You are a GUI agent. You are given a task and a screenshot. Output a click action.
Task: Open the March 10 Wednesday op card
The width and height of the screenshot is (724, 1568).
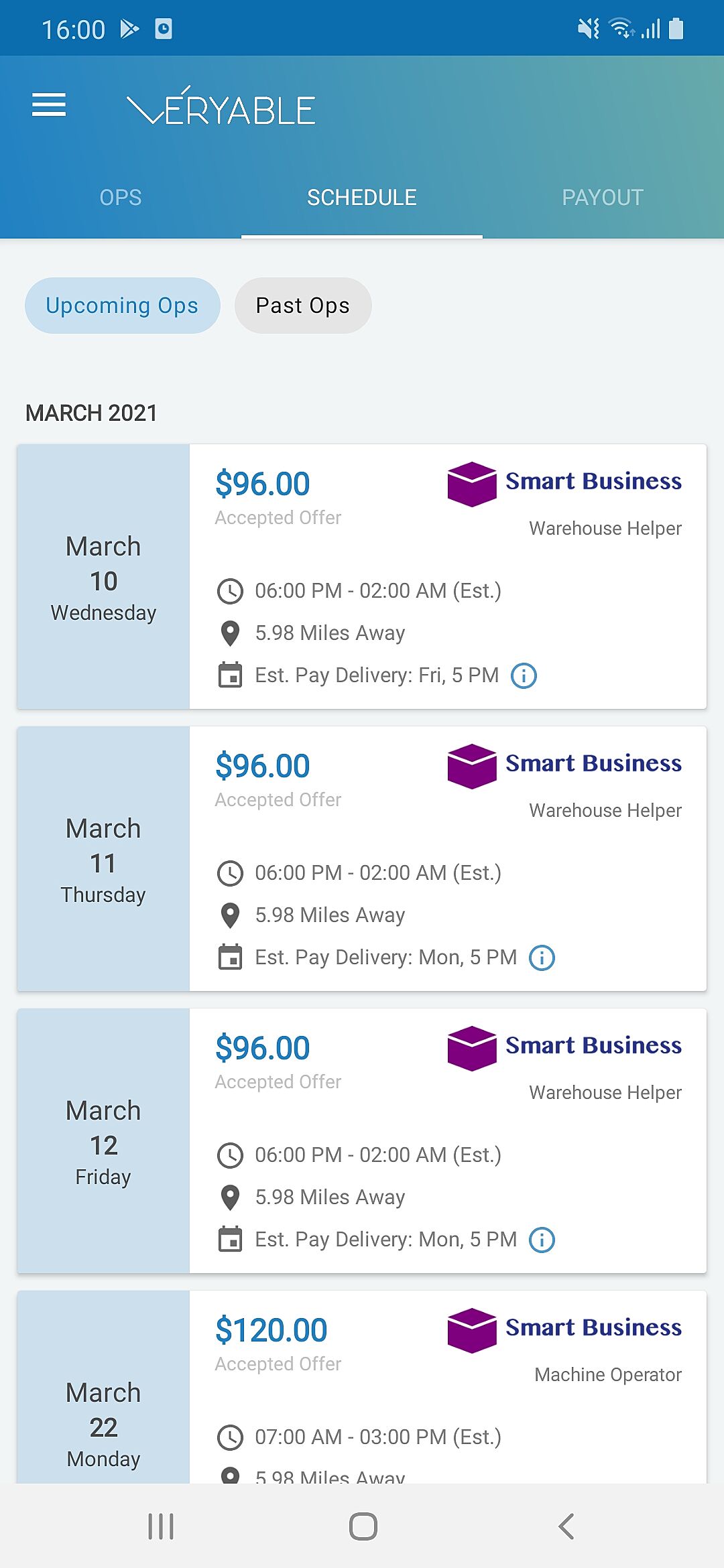362,576
